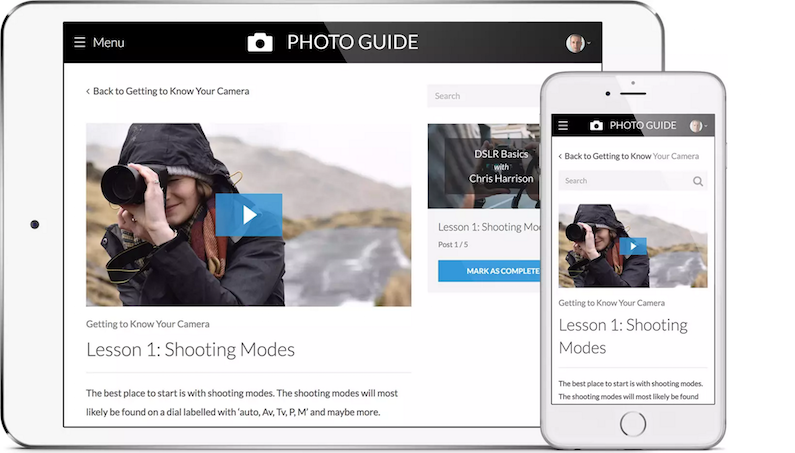The image size is (795, 453).
Task: Click the tablet 'Getting to Know Your Camera' category
Action: 148,324
